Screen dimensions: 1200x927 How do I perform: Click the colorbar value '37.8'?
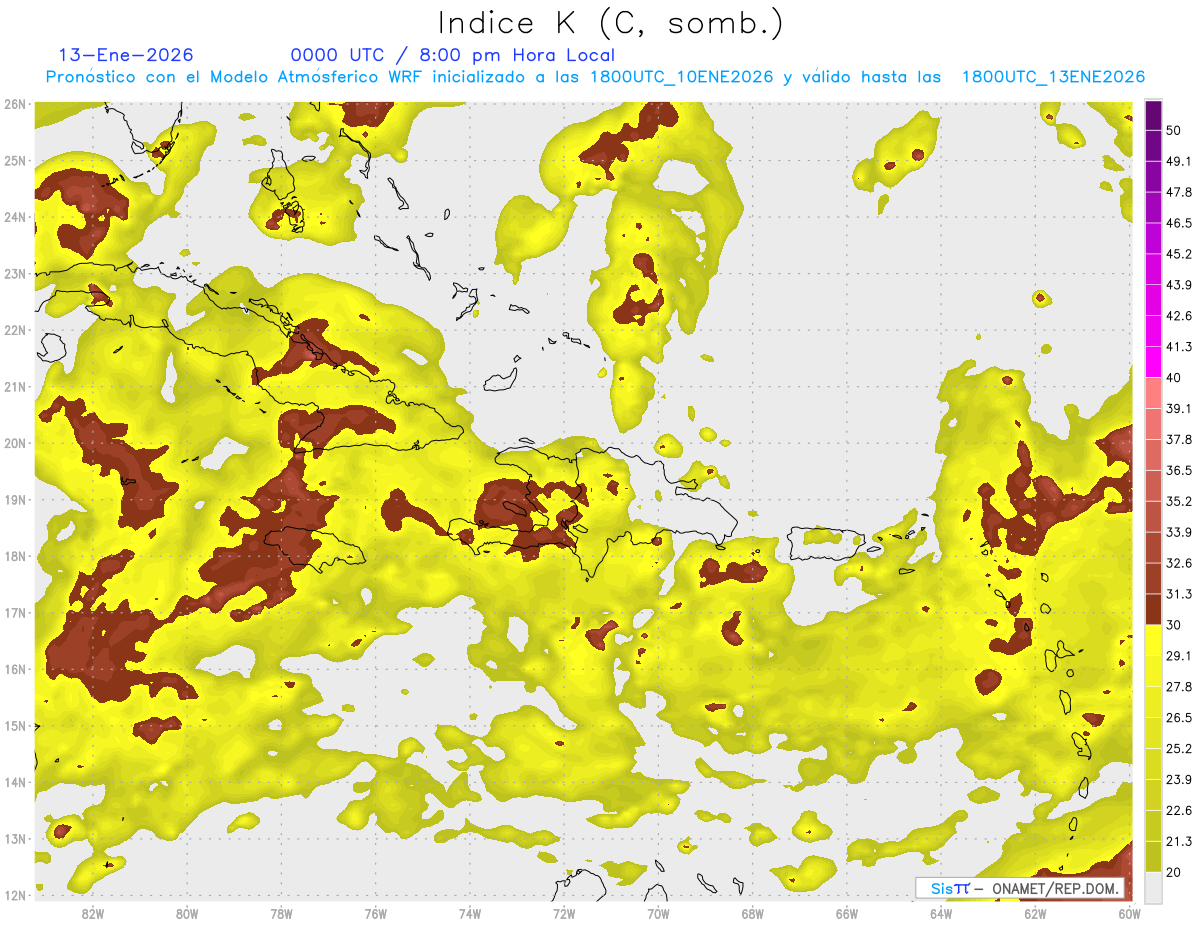click(1178, 439)
